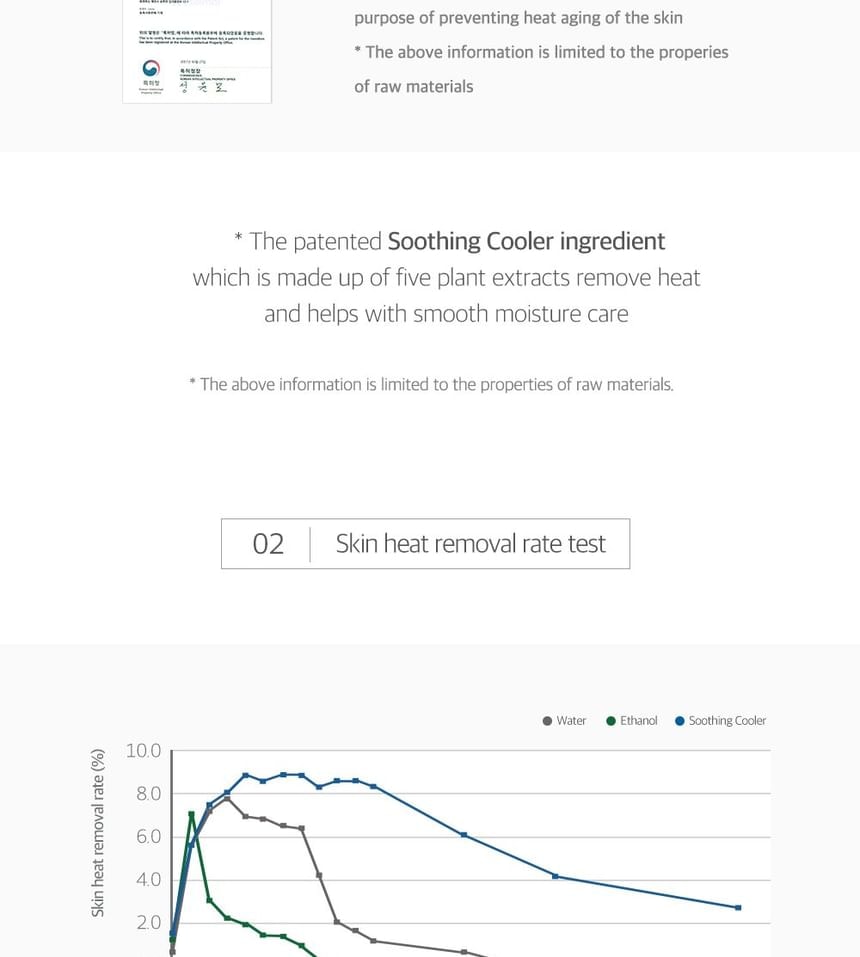Click the Soothing Cooler point on 6.0 gridline
This screenshot has width=860, height=957.
point(464,834)
